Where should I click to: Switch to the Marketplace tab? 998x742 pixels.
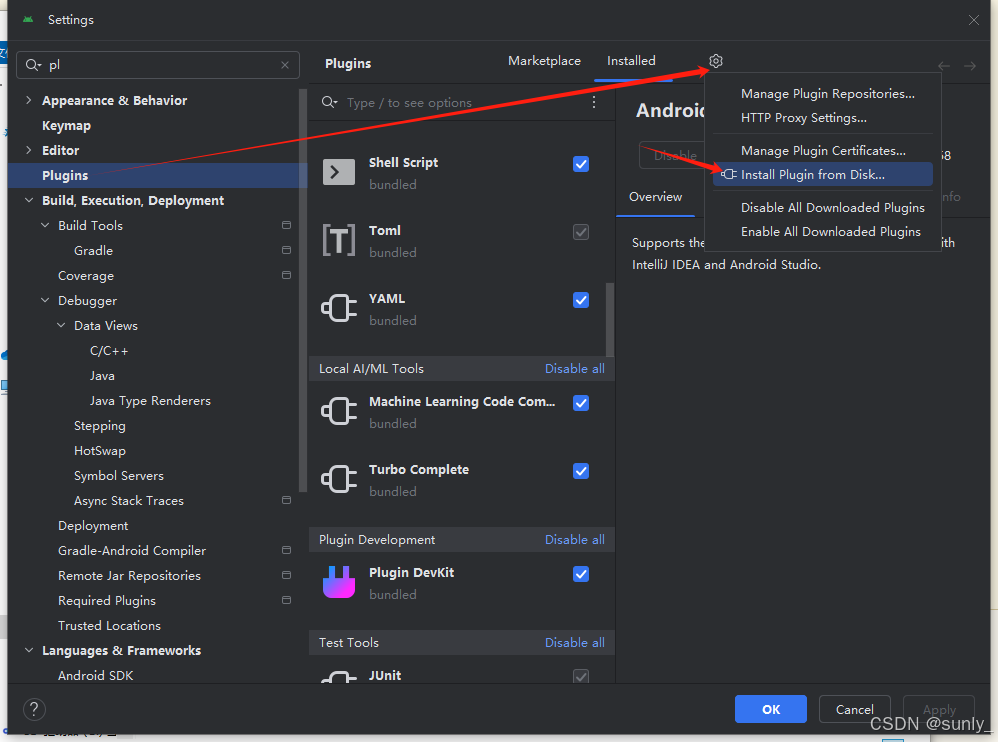coord(544,61)
